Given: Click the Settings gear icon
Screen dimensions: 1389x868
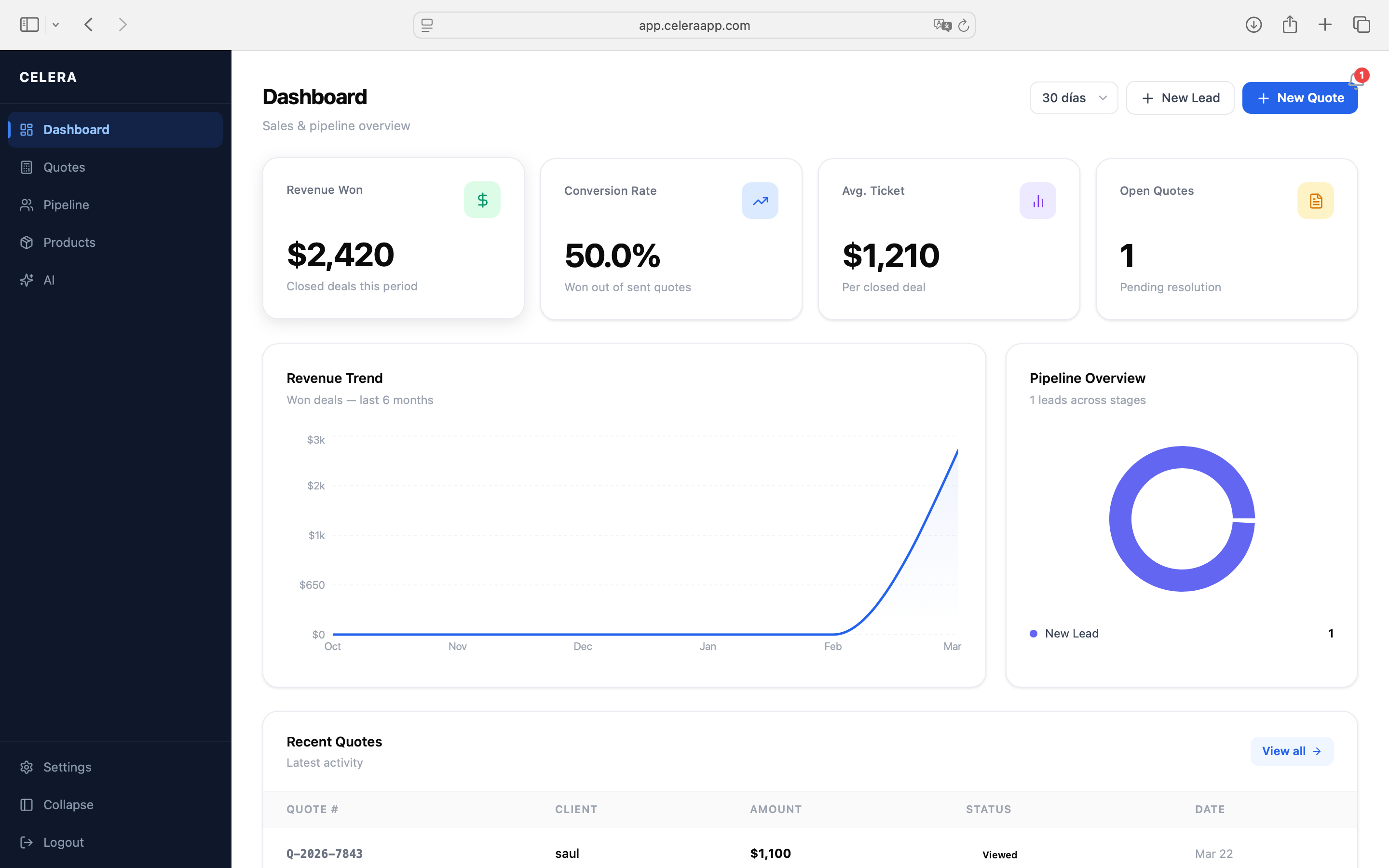Looking at the screenshot, I should 27,767.
